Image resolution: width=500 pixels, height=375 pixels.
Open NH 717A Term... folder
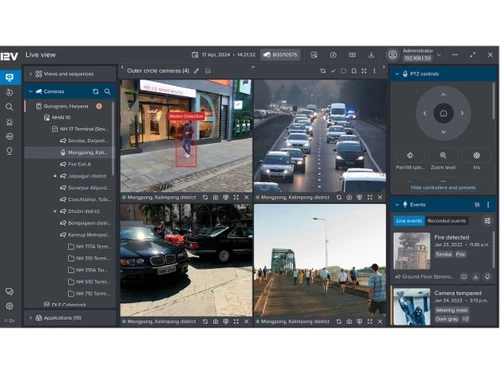click(x=89, y=246)
